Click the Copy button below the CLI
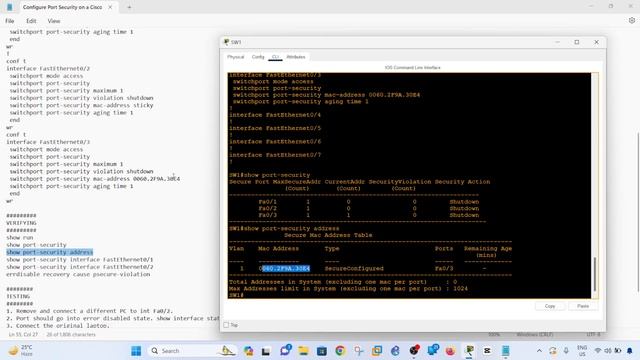 click(x=550, y=306)
